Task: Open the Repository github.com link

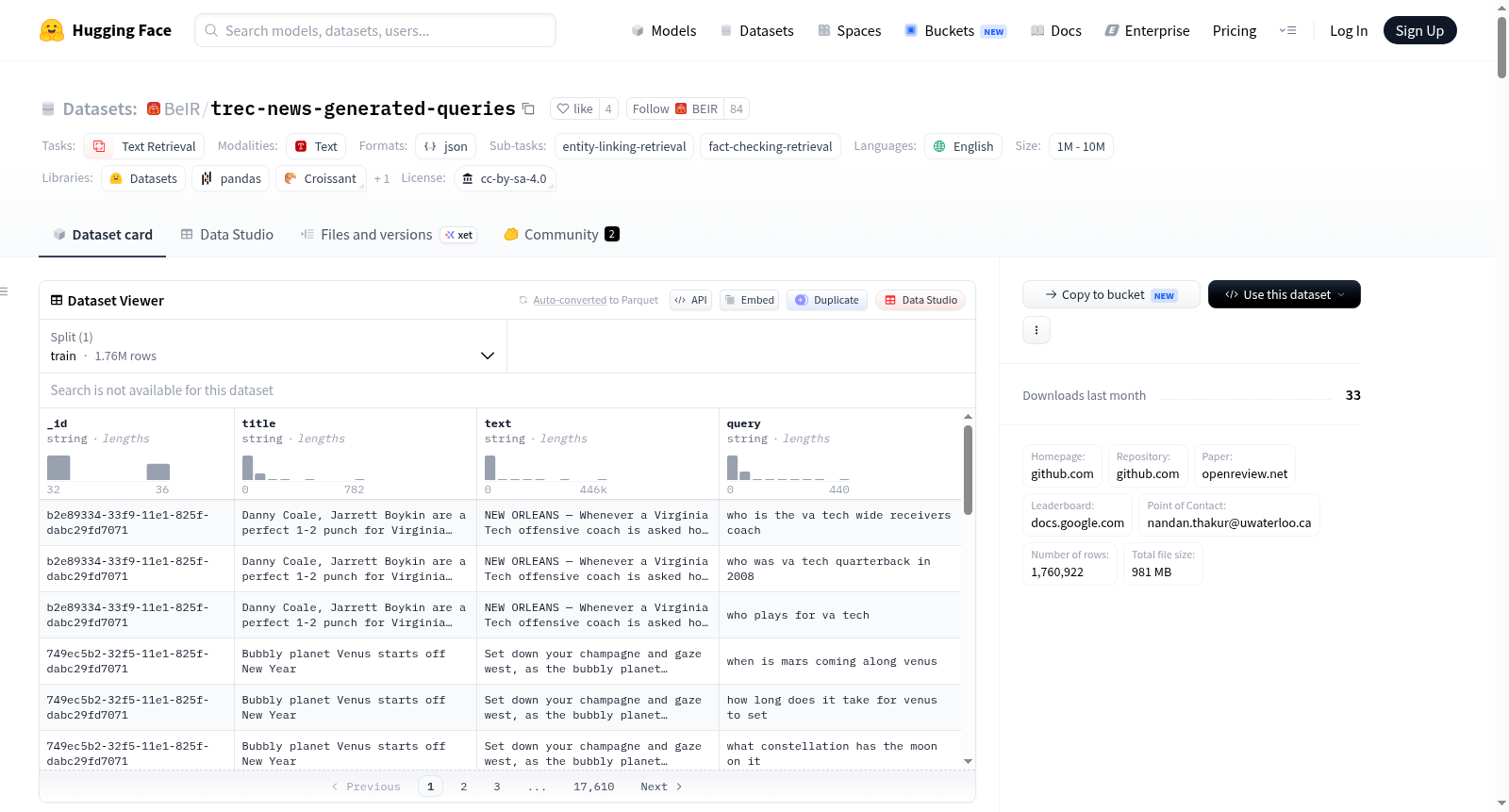Action: point(1148,466)
